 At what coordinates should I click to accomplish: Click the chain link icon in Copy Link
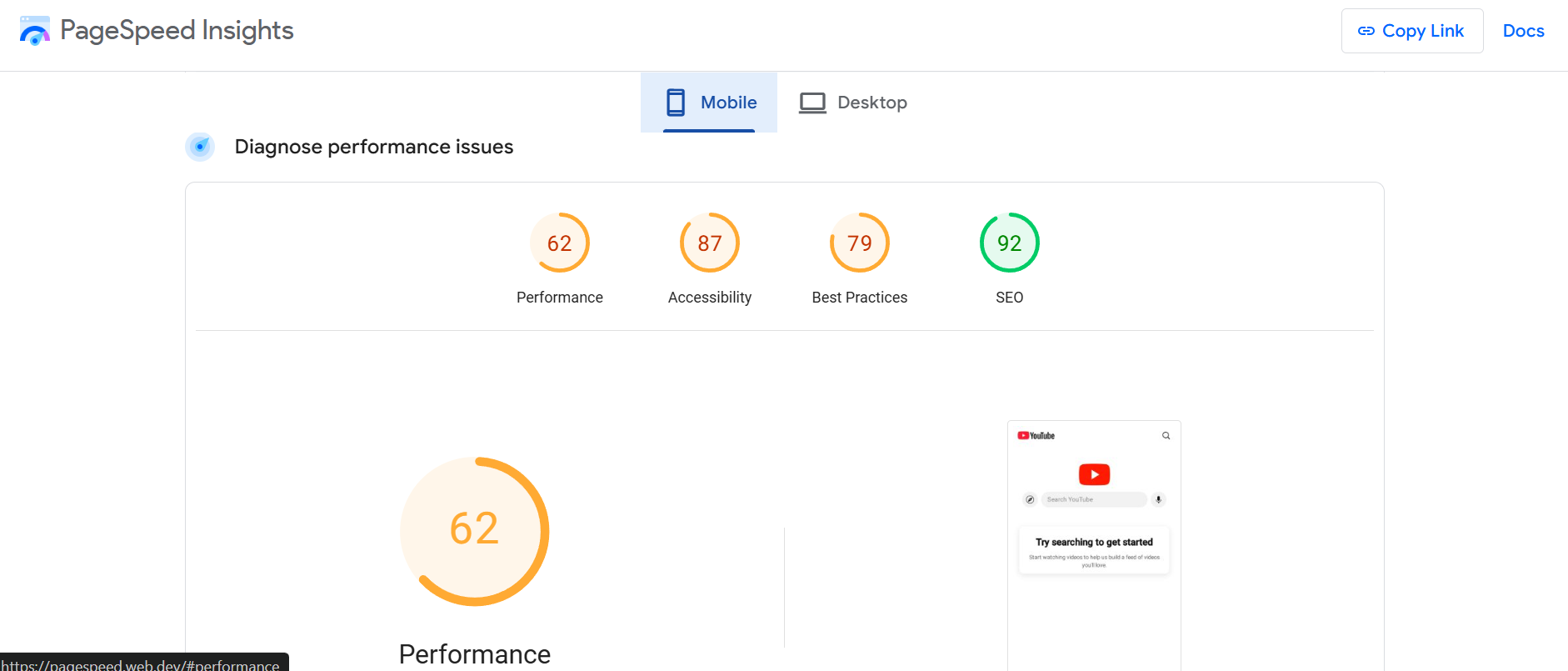[x=1366, y=31]
